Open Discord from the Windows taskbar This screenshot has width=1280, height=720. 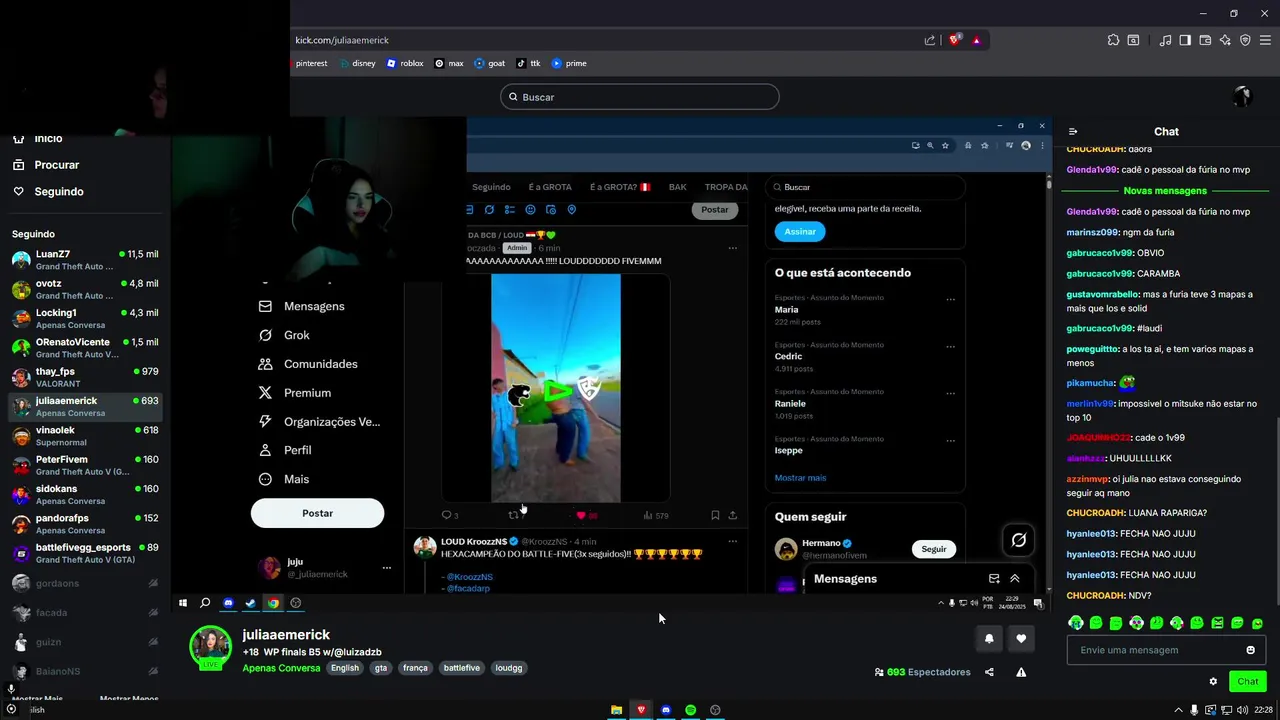tap(666, 710)
